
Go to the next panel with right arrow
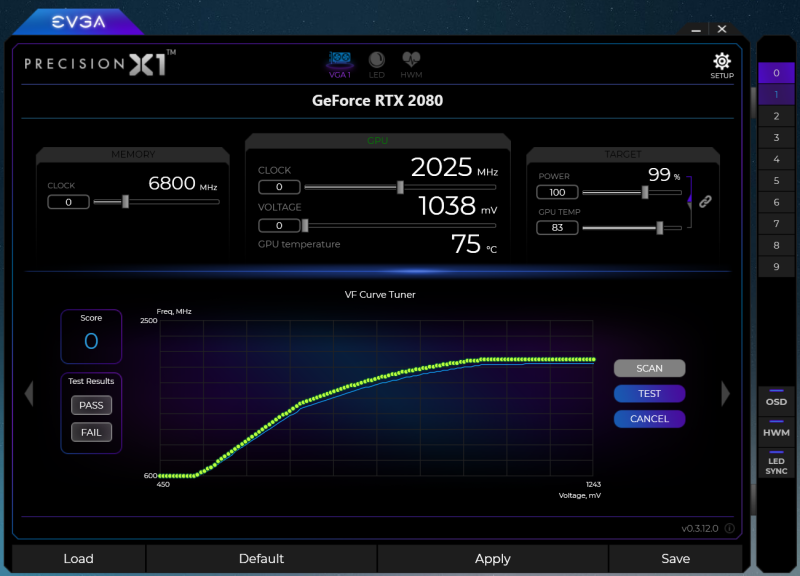(x=725, y=393)
